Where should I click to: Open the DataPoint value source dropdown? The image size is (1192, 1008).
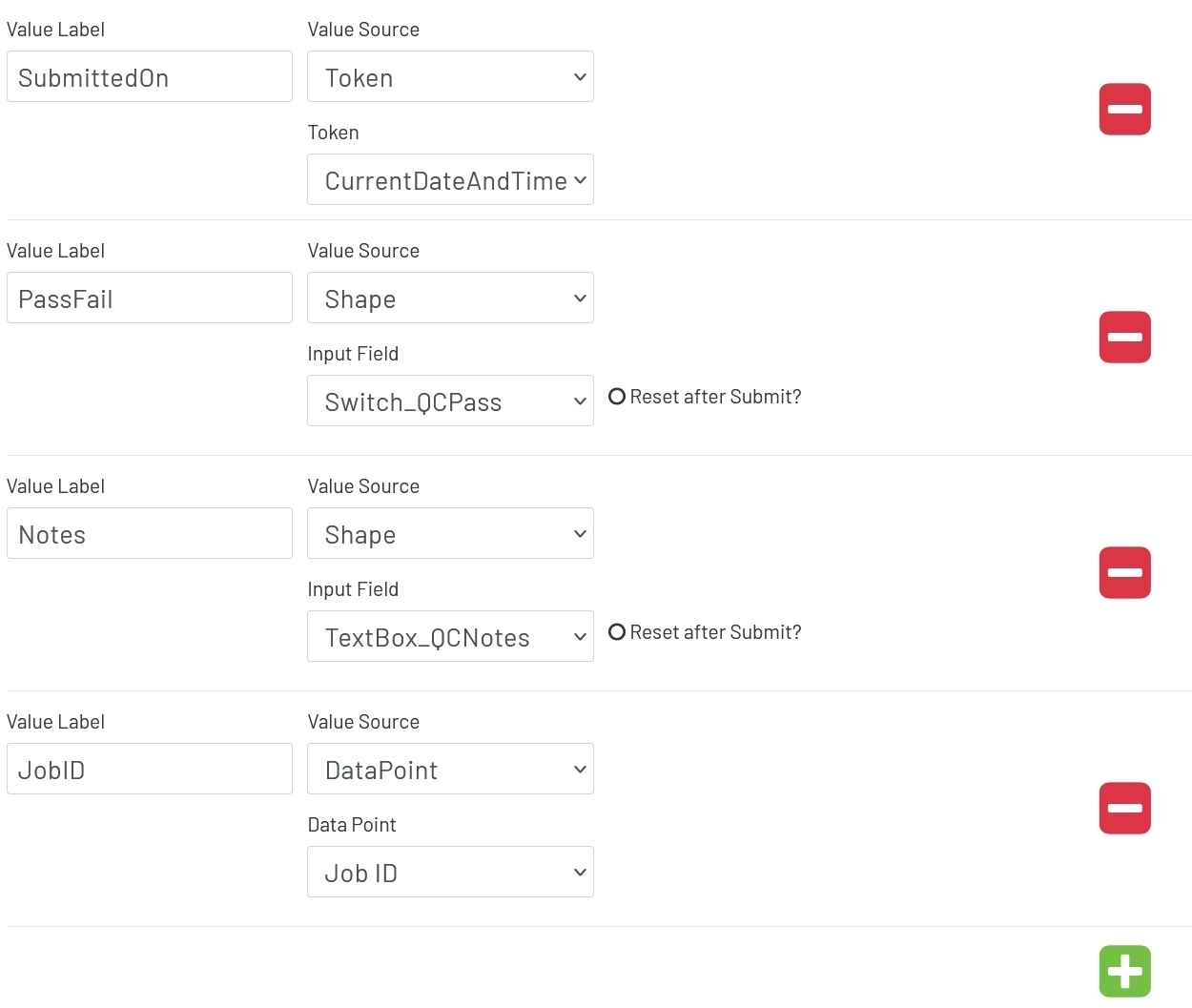pos(450,769)
